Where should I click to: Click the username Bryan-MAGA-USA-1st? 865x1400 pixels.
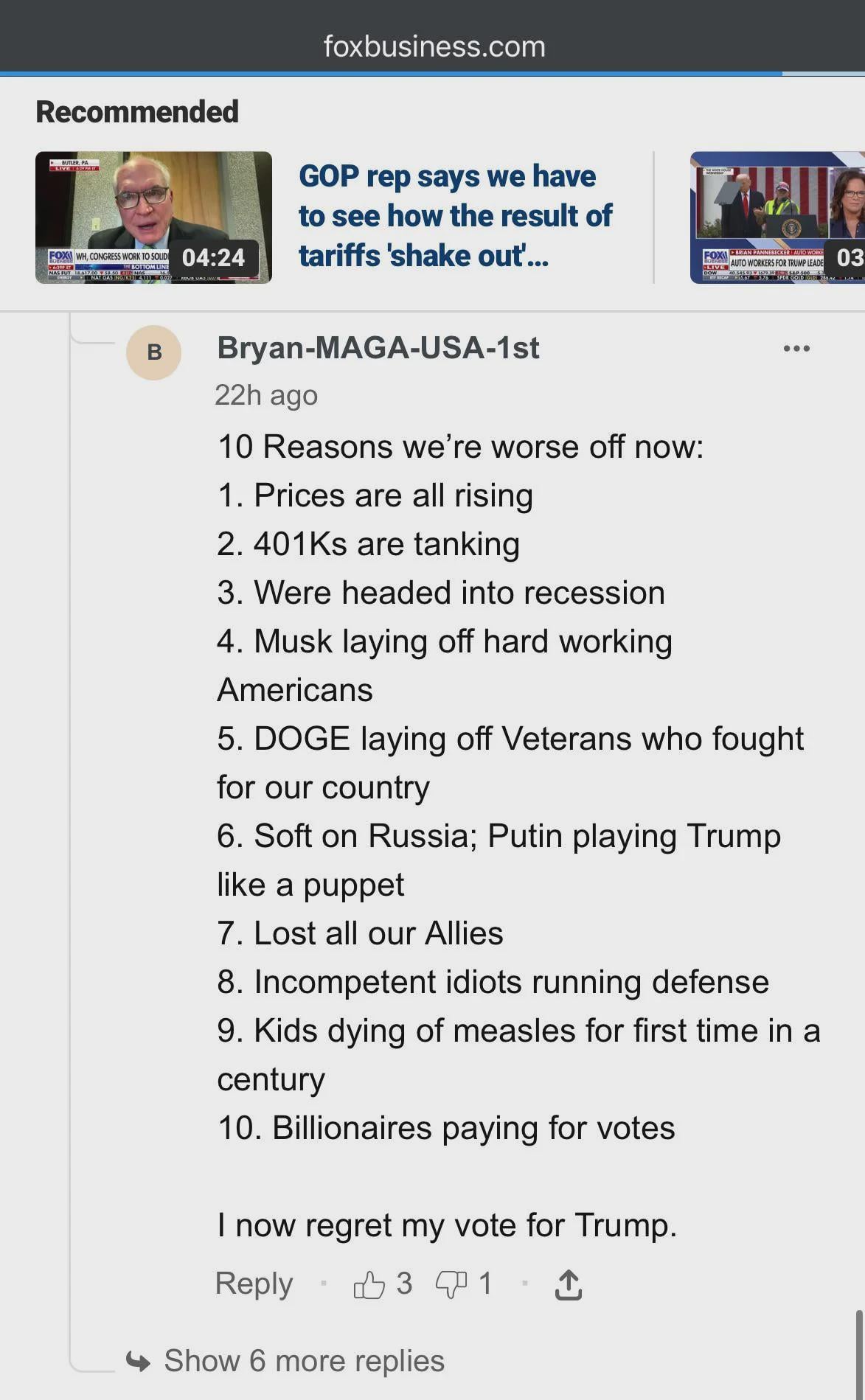coord(378,348)
